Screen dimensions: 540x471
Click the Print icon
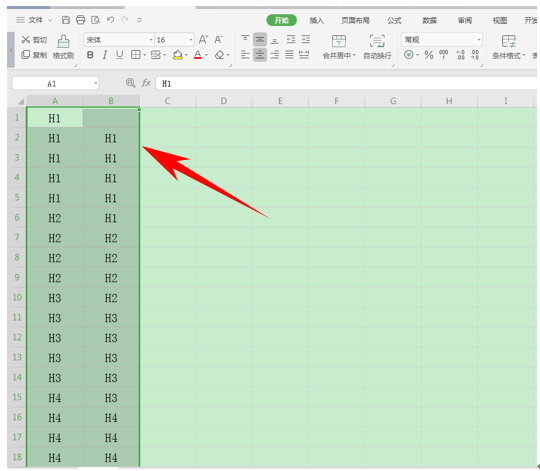pyautogui.click(x=81, y=20)
